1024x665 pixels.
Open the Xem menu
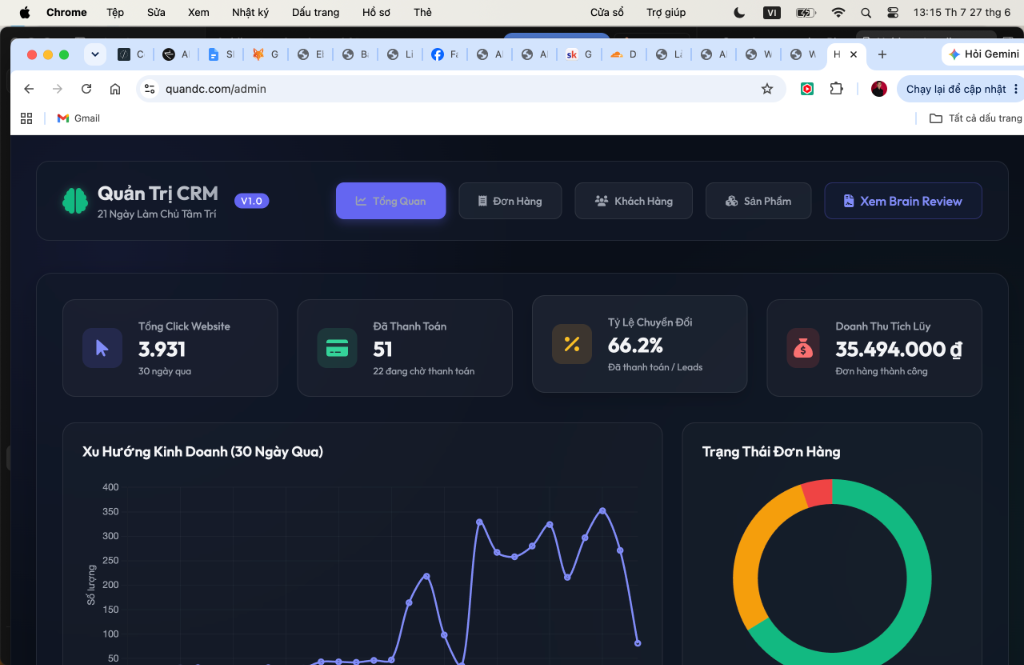point(199,12)
